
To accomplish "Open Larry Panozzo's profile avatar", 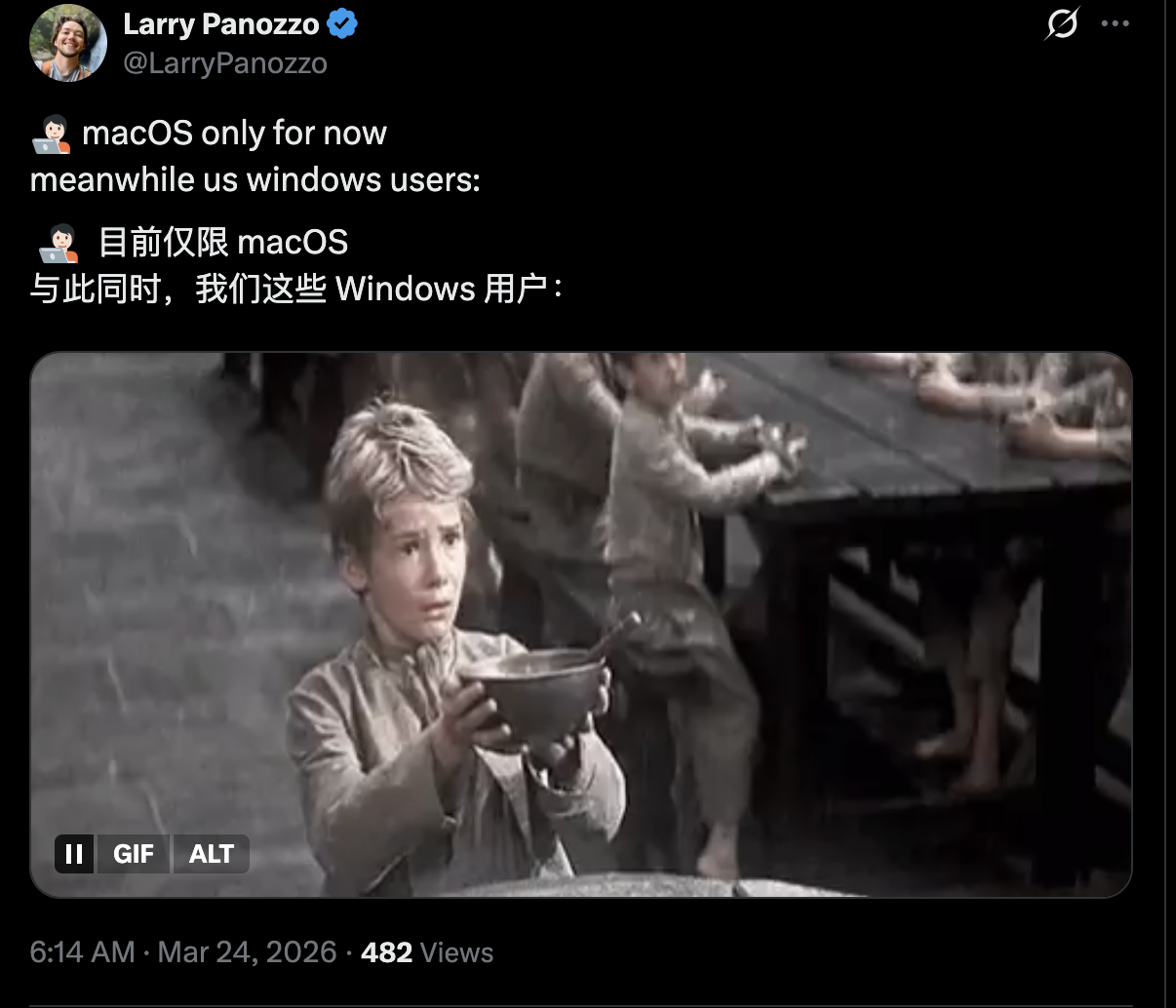I will tap(68, 43).
